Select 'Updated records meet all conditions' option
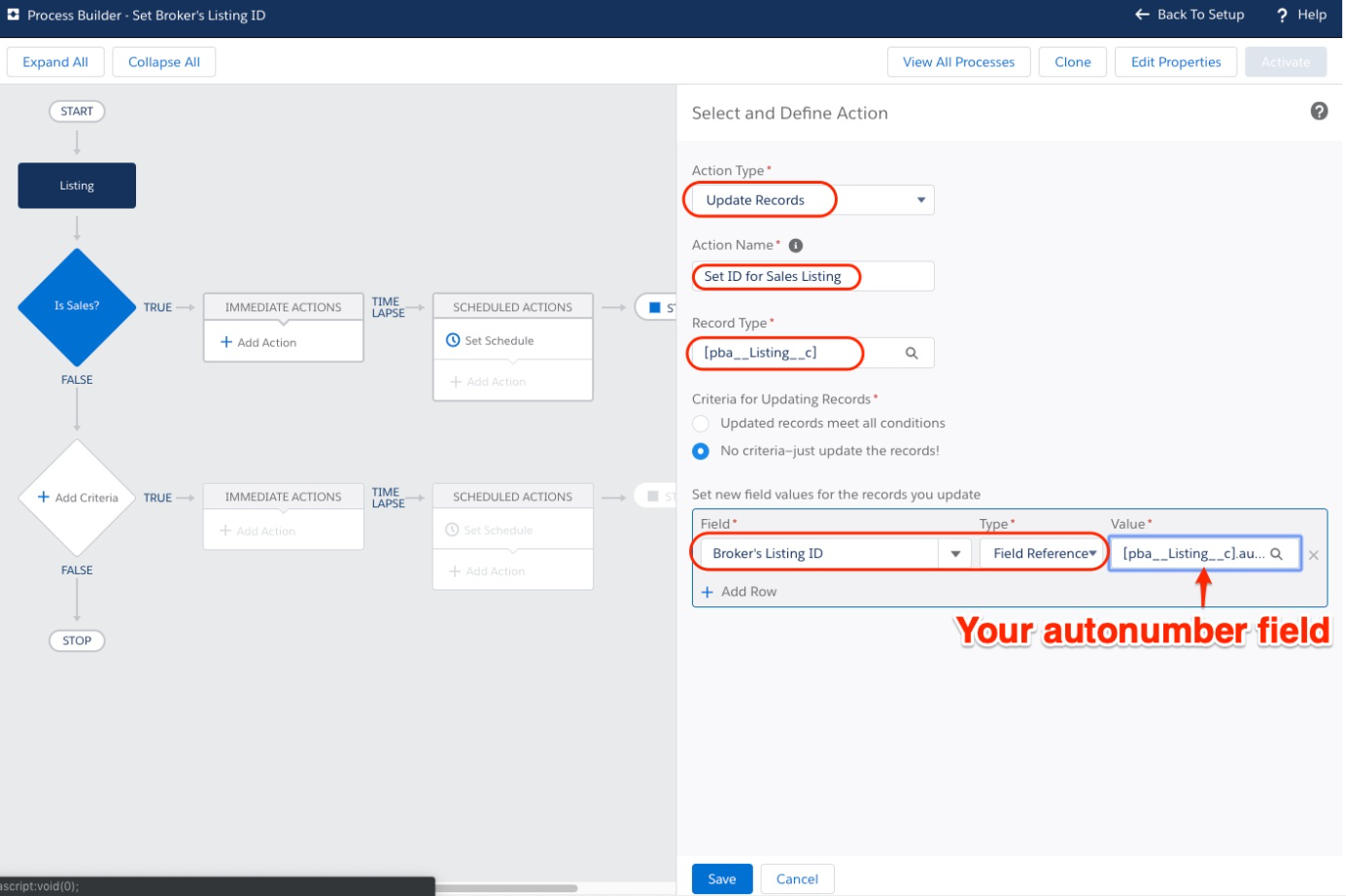This screenshot has width=1346, height=896. (701, 424)
